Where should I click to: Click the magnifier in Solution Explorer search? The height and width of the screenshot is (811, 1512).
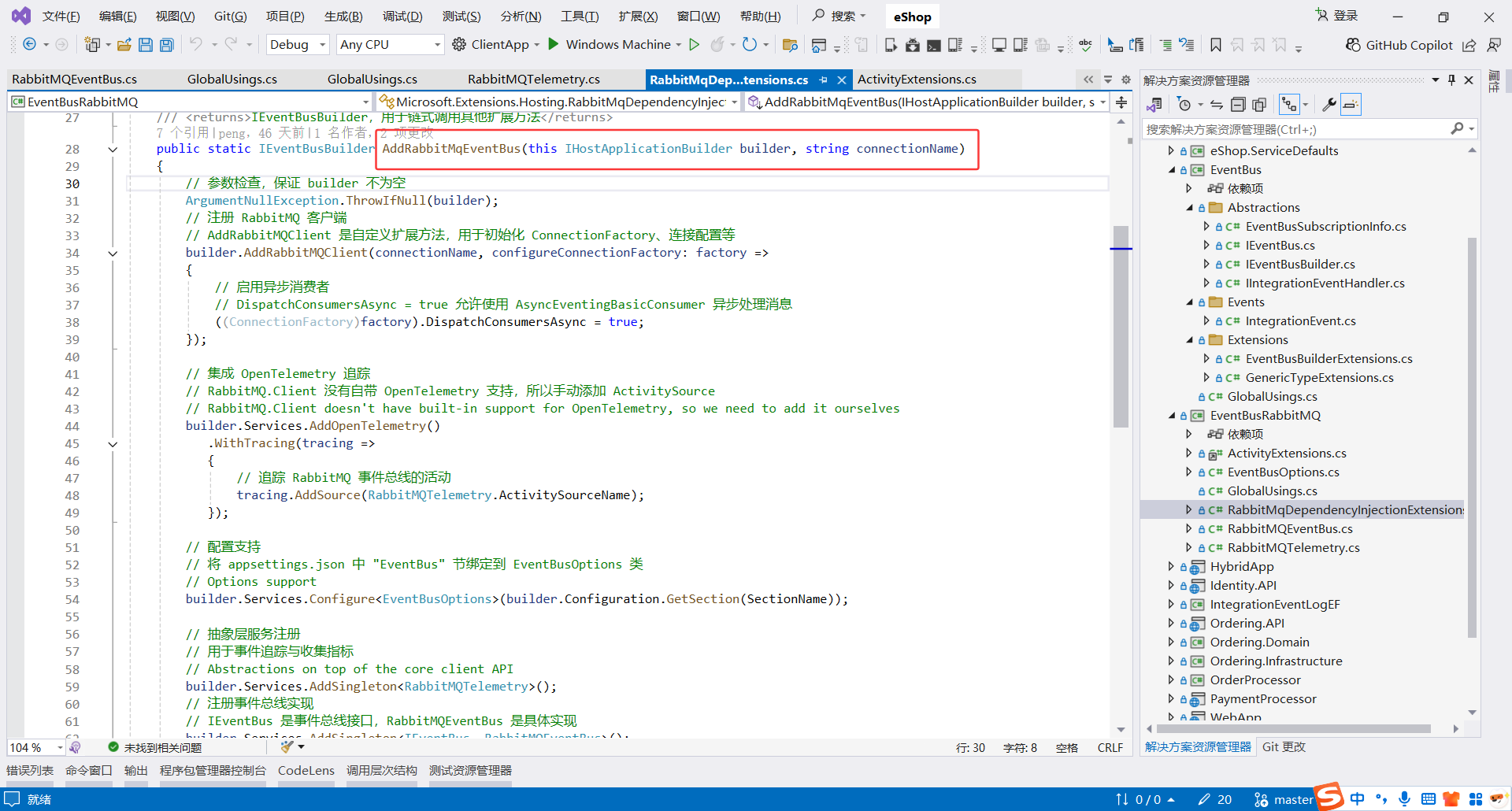(x=1457, y=128)
